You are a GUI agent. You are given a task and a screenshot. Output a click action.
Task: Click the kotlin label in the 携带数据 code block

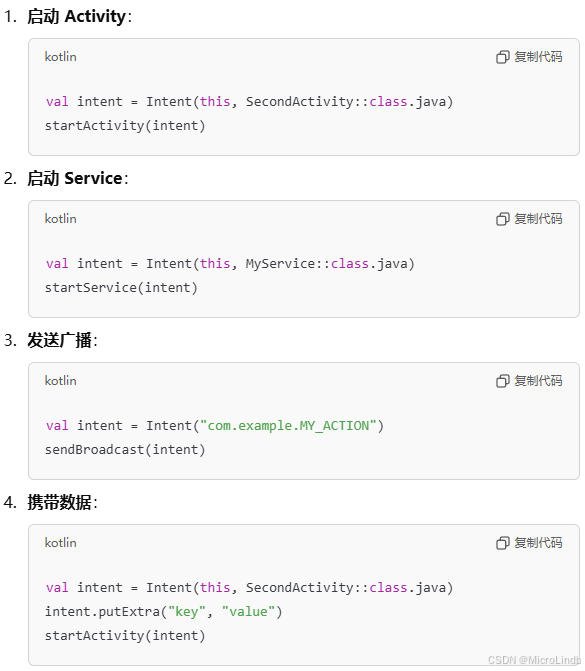[61, 543]
